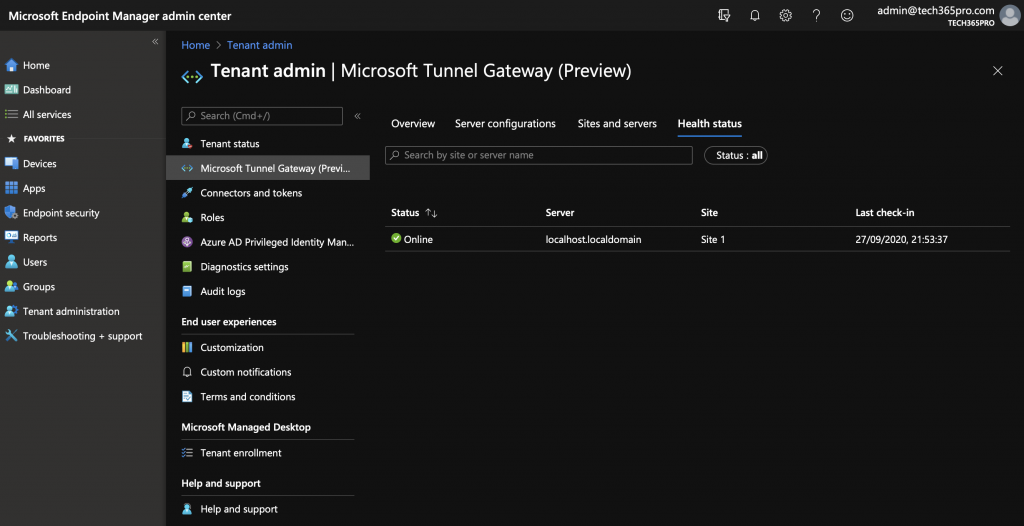Viewport: 1024px width, 526px height.
Task: Sort the table by Status column
Action: pyautogui.click(x=431, y=213)
